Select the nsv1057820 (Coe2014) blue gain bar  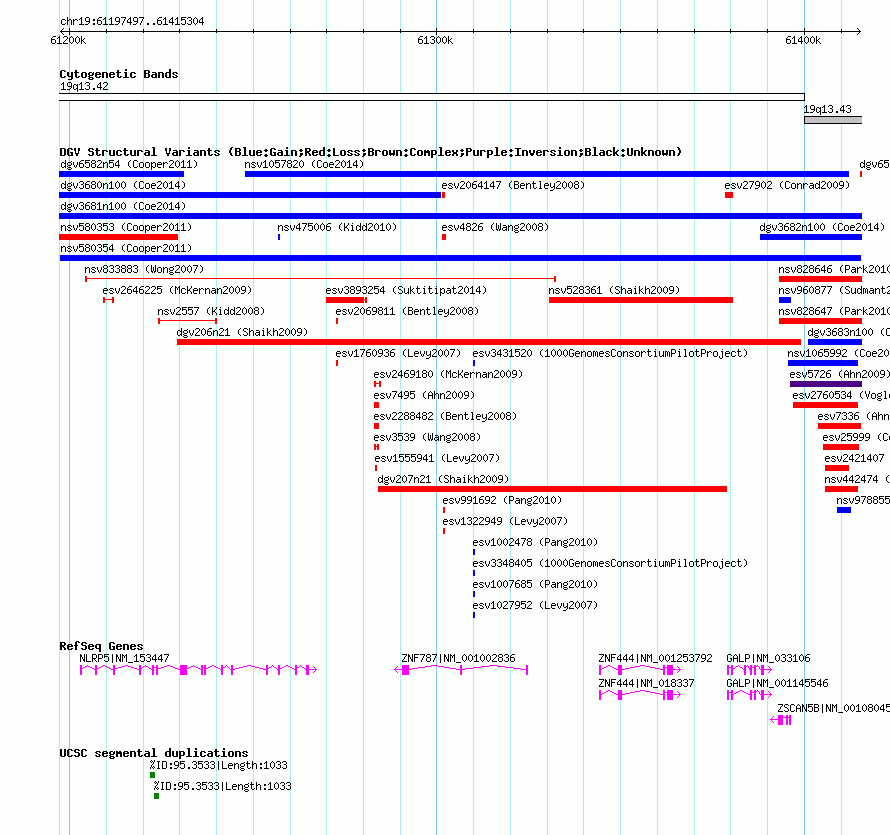click(x=547, y=174)
